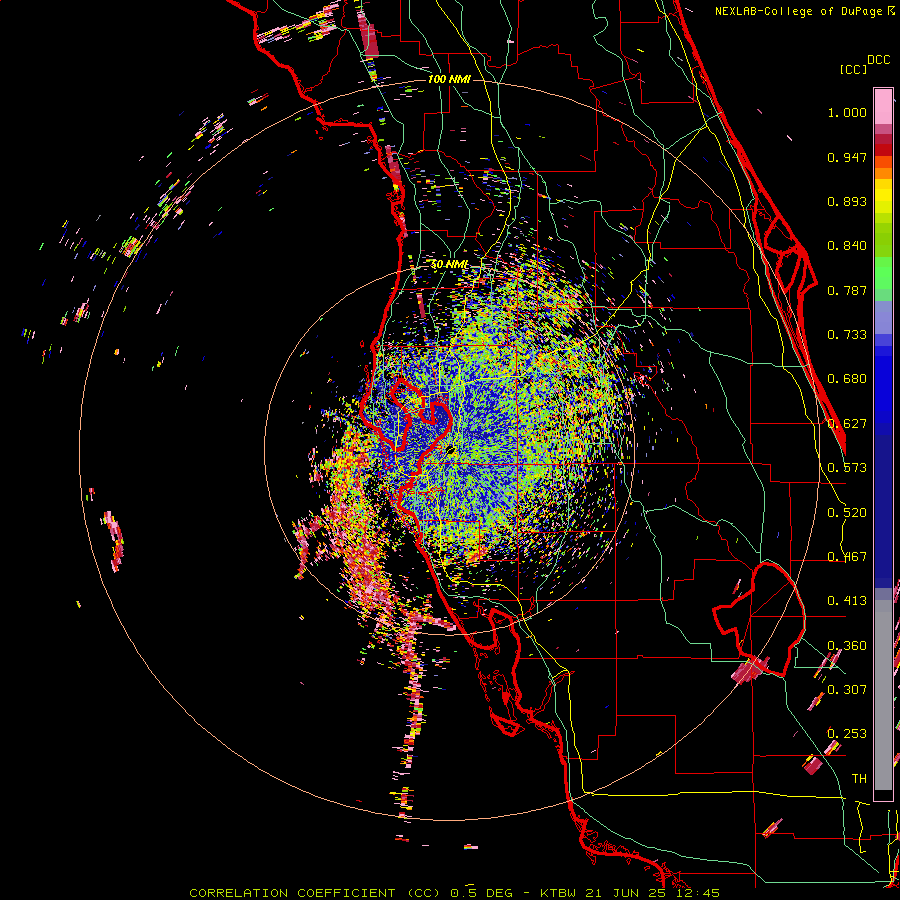Click the 1.000 value on CC scale
900x900 pixels.
(x=847, y=112)
